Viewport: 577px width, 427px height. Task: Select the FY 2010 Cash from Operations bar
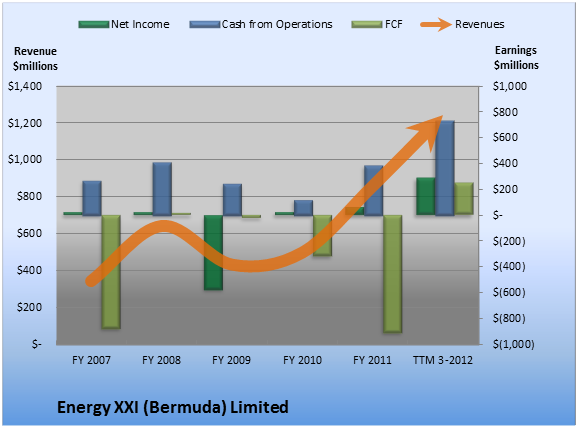click(304, 208)
